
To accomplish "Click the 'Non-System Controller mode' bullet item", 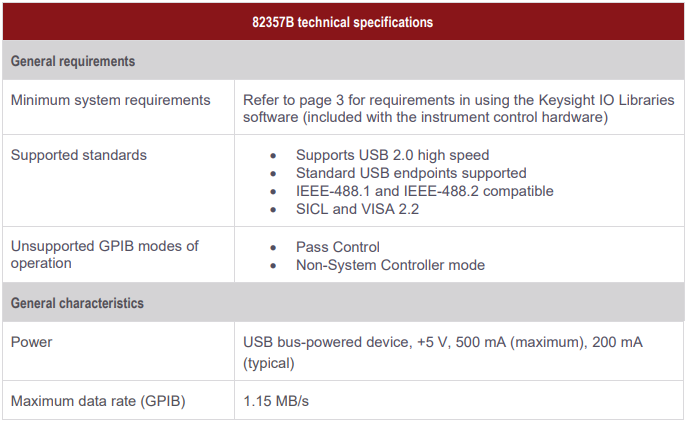I will click(391, 265).
